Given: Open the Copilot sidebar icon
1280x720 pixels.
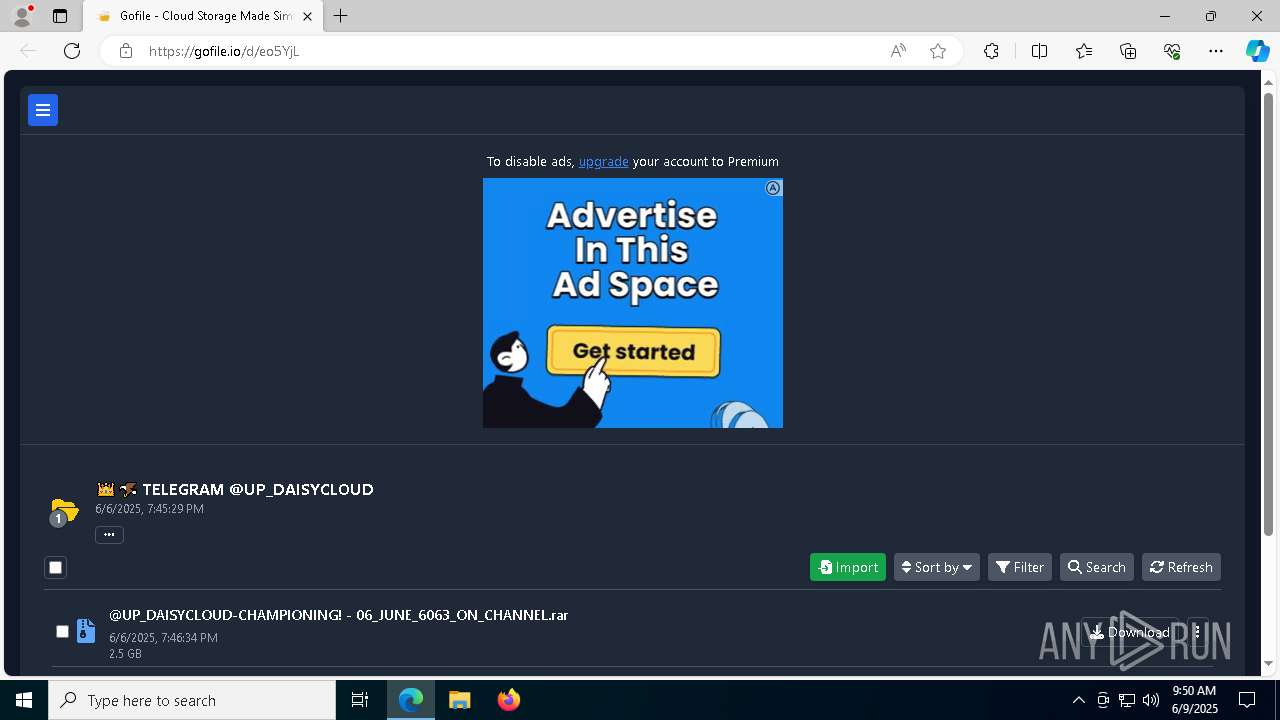Looking at the screenshot, I should tap(1257, 51).
